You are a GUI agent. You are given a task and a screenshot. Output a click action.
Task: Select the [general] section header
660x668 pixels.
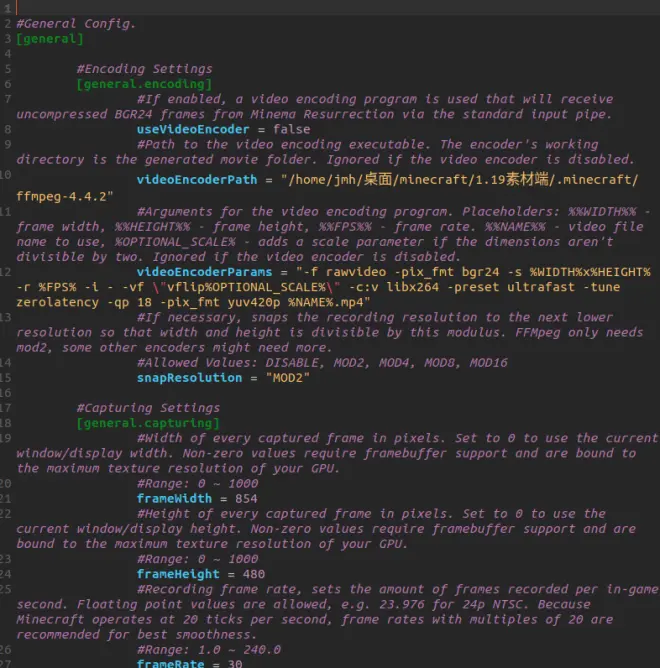[50, 39]
